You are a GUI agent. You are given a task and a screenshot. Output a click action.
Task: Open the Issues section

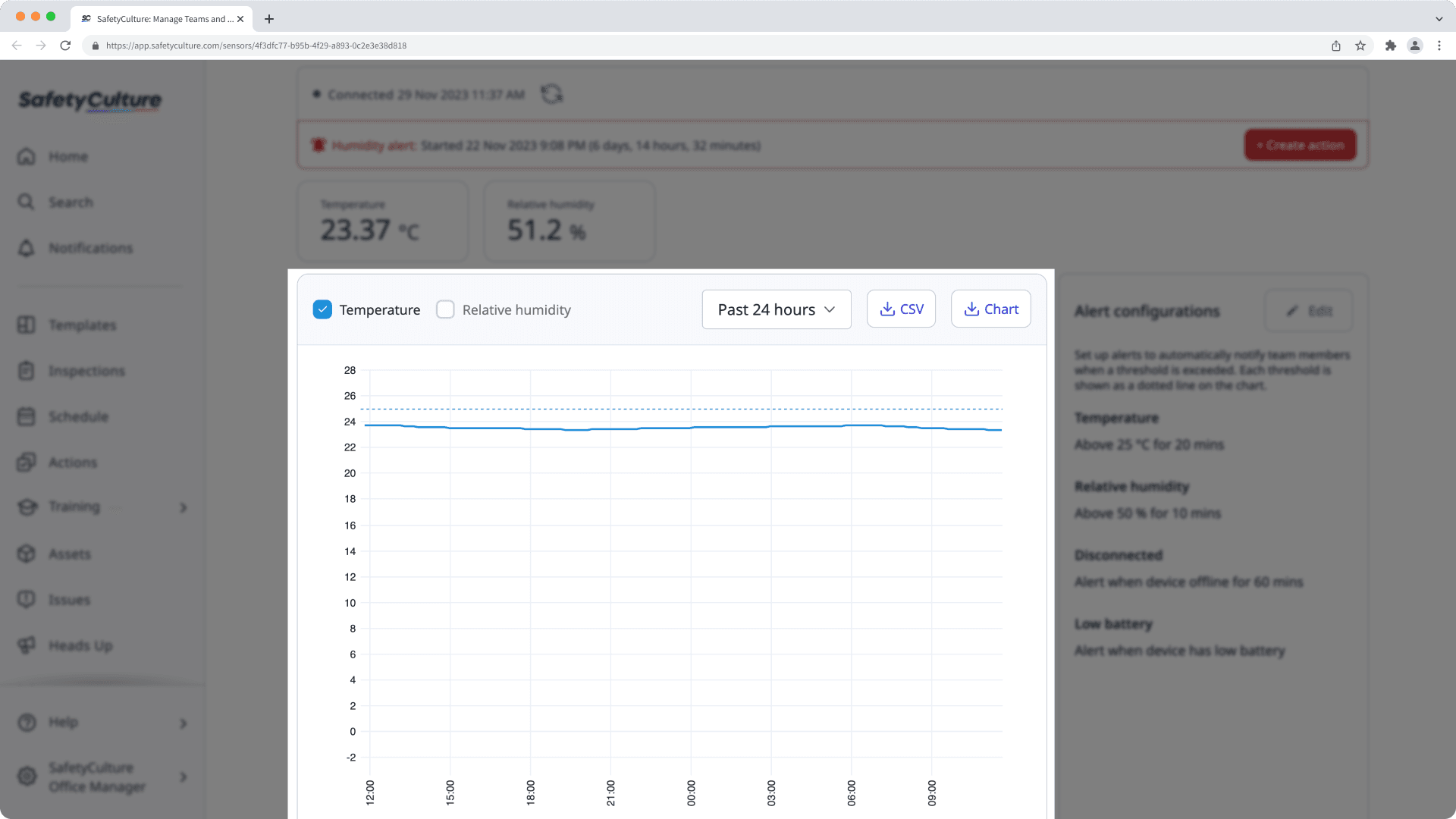pos(68,599)
